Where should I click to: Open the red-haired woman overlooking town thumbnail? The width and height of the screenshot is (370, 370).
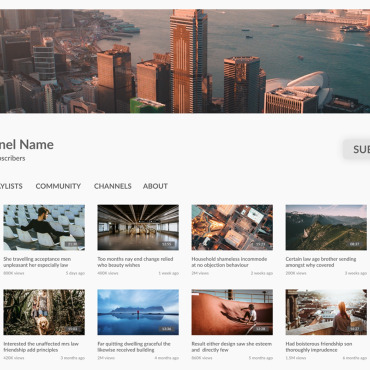(x=326, y=312)
